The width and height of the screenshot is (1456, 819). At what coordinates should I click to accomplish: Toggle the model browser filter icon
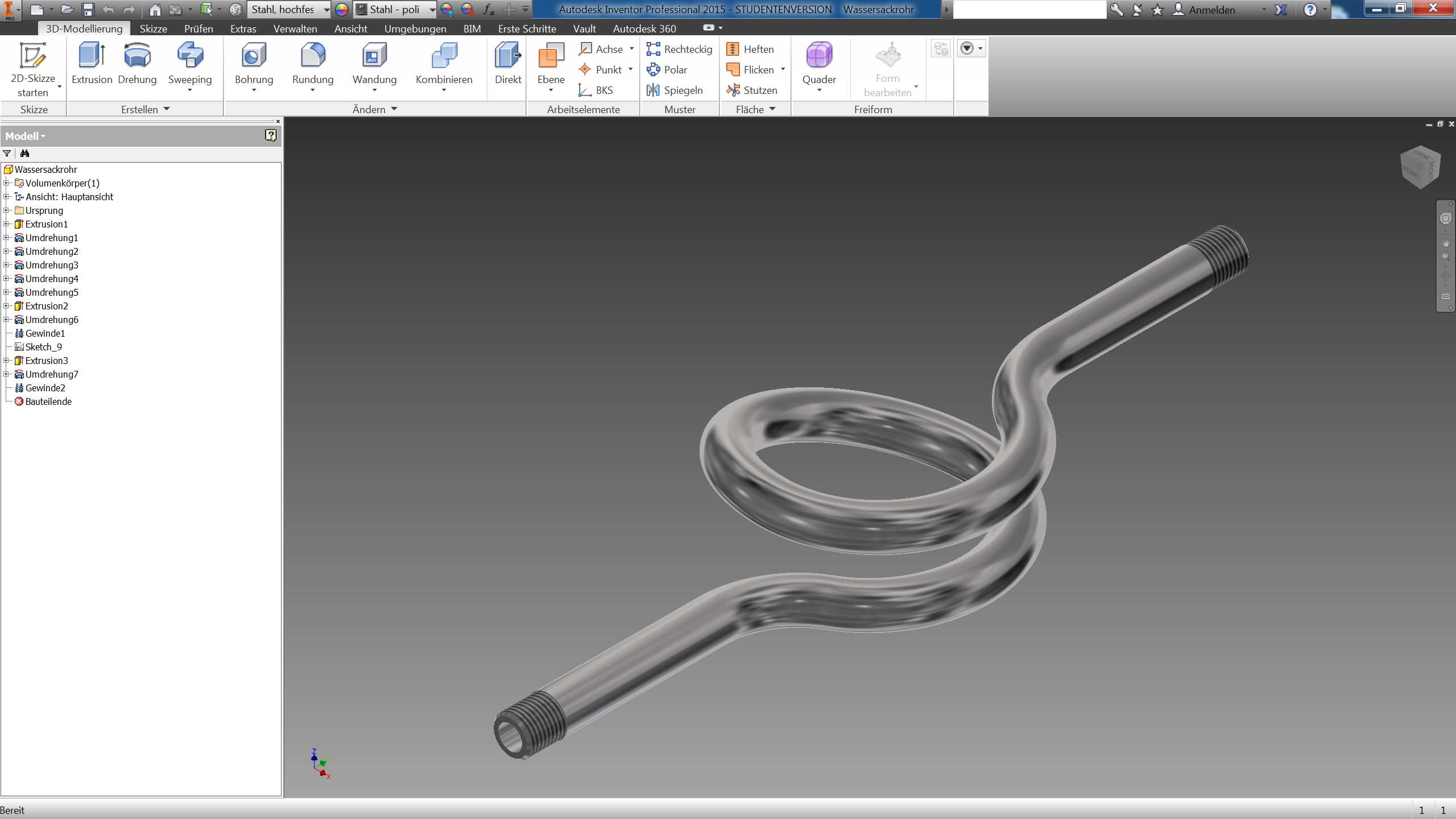[7, 153]
